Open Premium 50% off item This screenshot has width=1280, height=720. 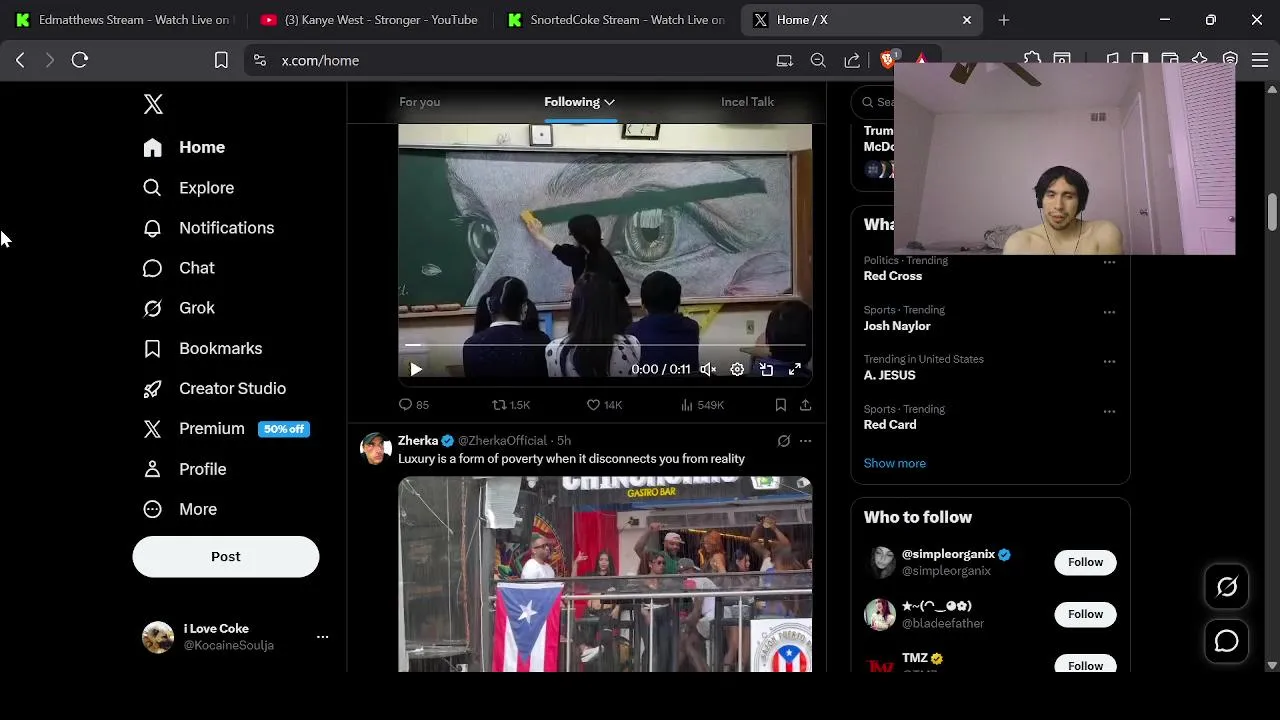click(x=226, y=429)
